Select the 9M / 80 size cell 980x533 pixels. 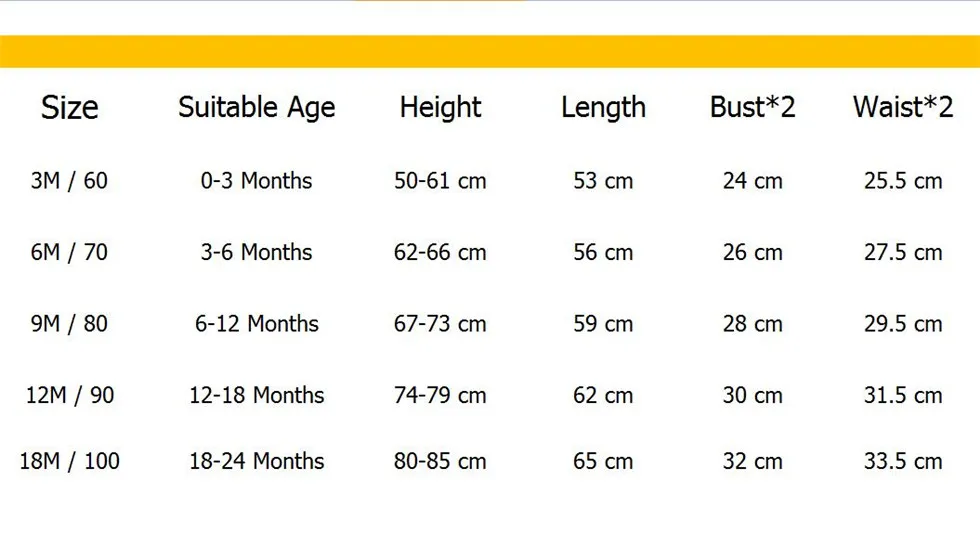(69, 324)
